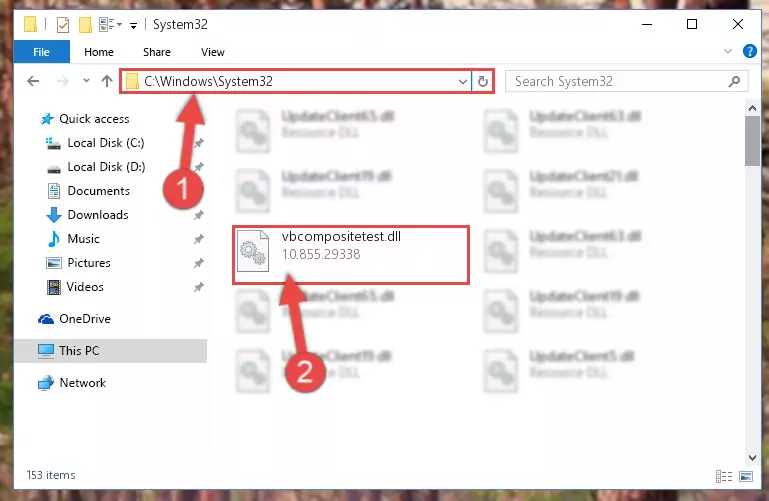Expand the ribbon with the chevron
Screen dimensions: 769x501
pyautogui.click(x=728, y=51)
